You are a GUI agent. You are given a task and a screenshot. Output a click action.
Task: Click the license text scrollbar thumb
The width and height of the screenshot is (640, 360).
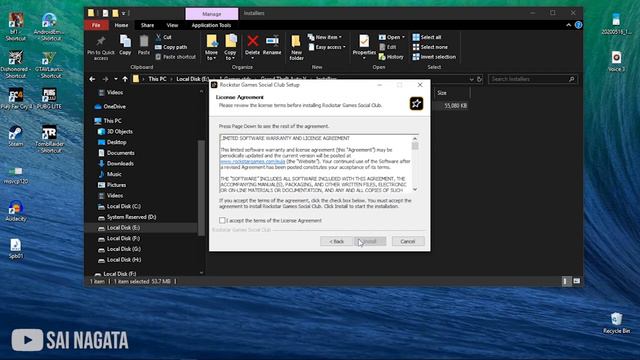(x=415, y=146)
